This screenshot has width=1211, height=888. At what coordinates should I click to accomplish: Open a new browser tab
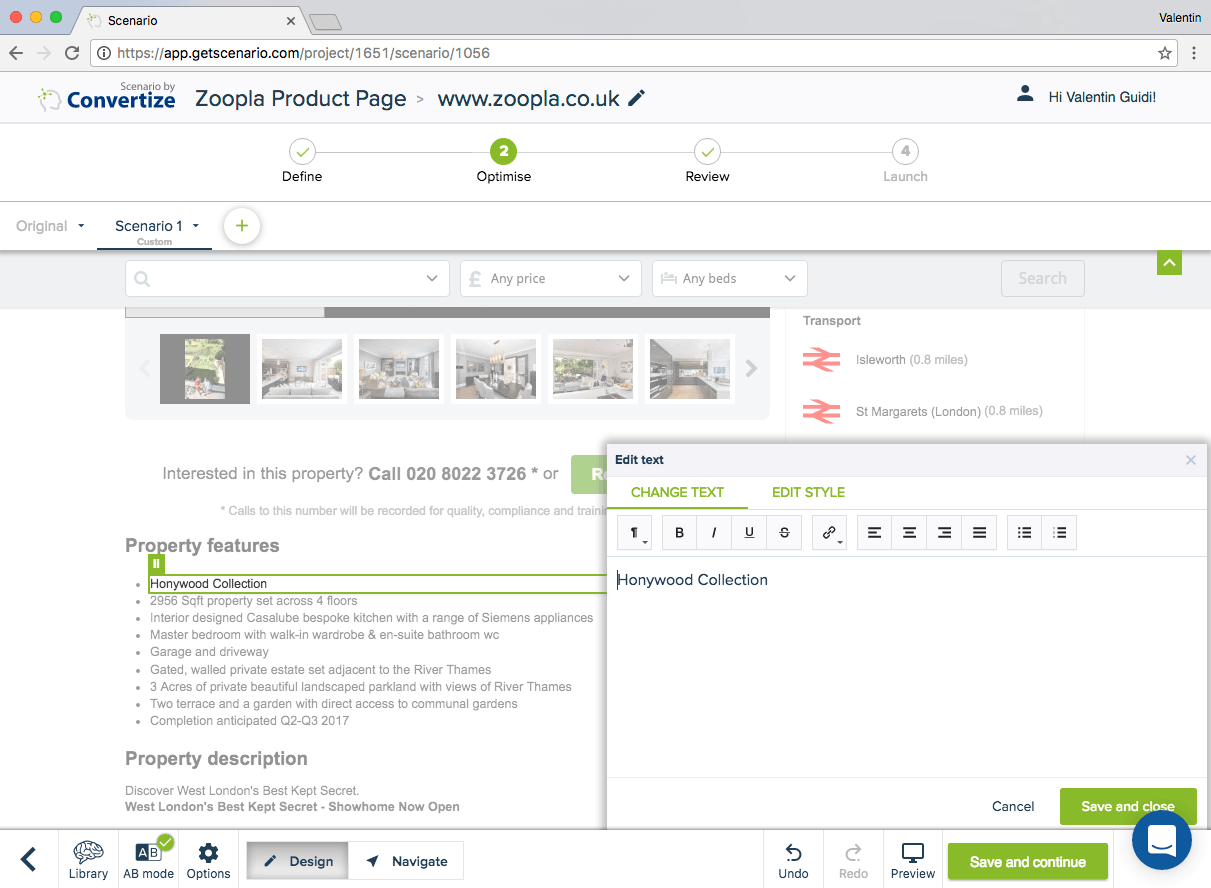tap(325, 21)
